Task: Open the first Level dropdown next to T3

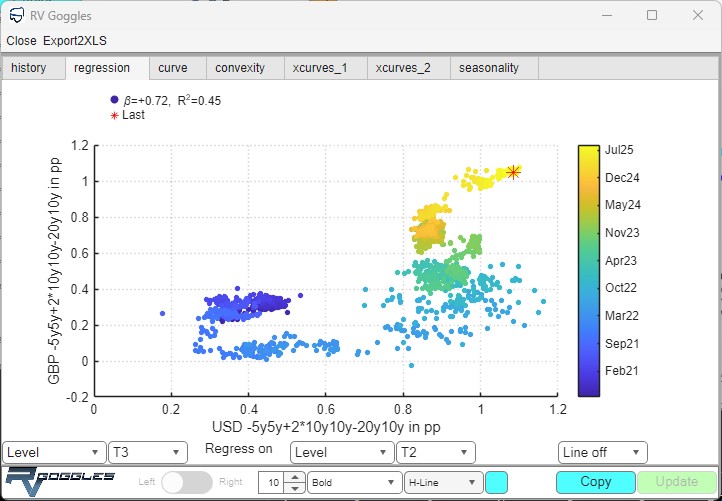Action: [54, 452]
